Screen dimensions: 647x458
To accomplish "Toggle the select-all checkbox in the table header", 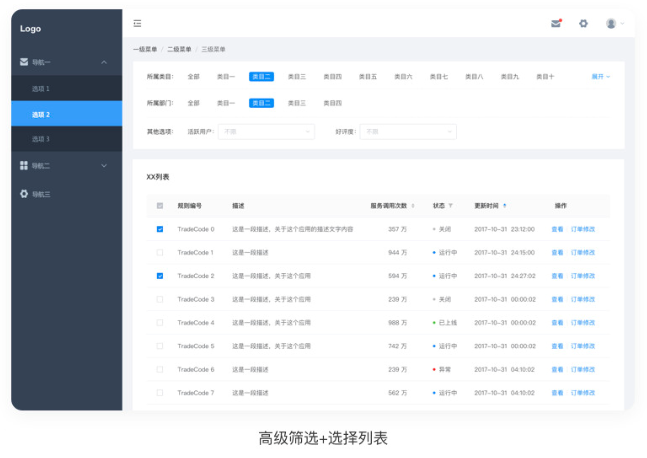I will [160, 205].
